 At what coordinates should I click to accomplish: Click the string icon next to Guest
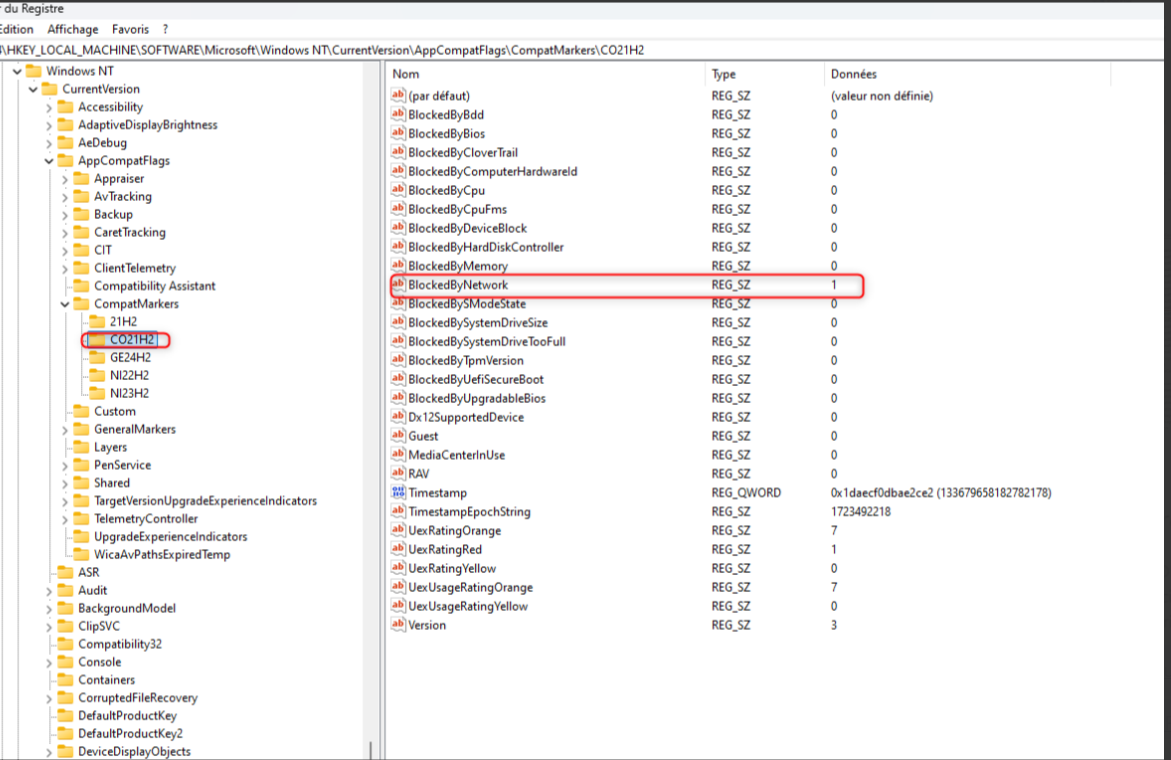tap(398, 436)
